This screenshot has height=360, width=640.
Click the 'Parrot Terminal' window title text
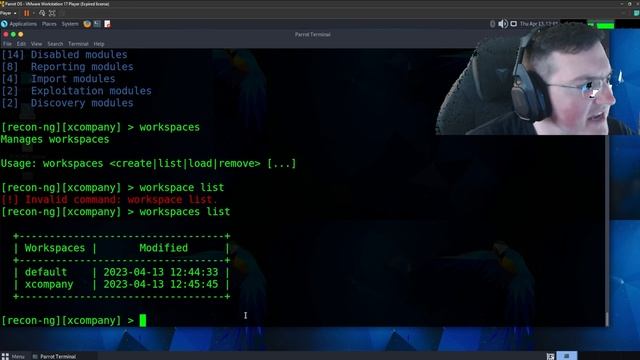(313, 35)
